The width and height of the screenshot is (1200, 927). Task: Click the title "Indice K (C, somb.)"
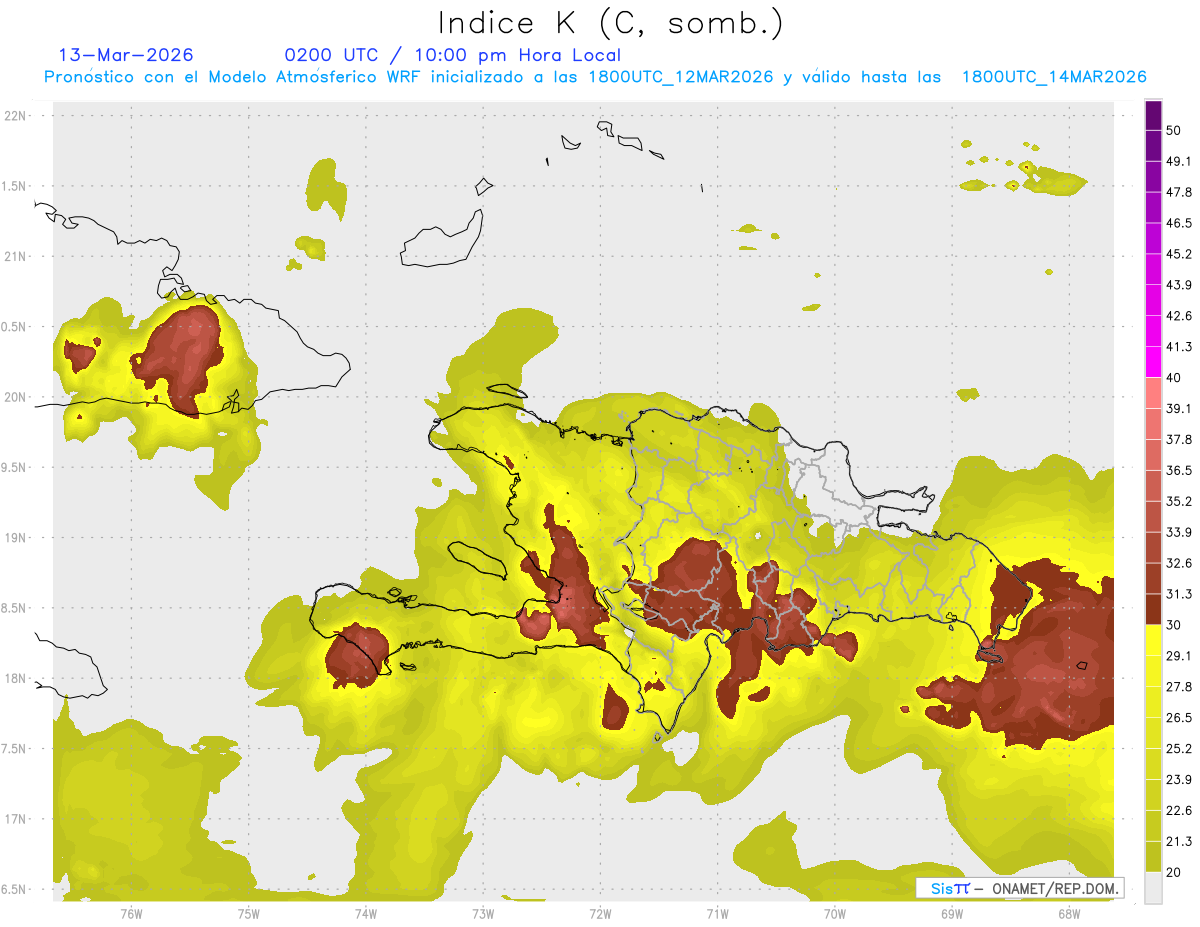coord(611,23)
